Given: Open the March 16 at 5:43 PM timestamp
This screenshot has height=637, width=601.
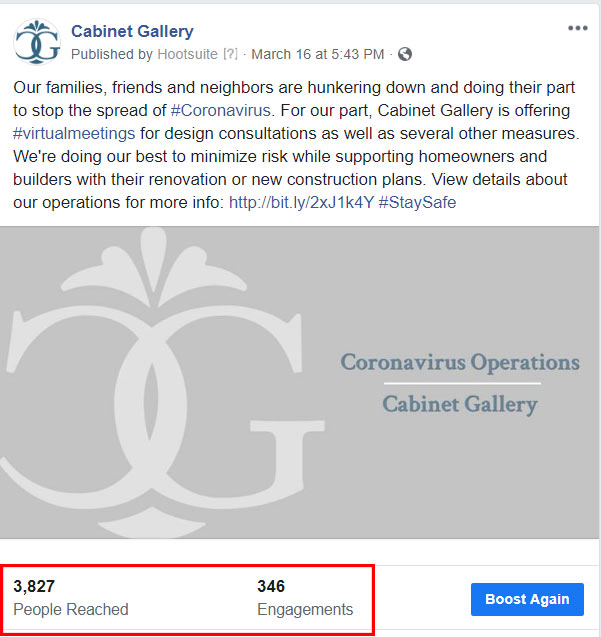Looking at the screenshot, I should click(x=318, y=54).
